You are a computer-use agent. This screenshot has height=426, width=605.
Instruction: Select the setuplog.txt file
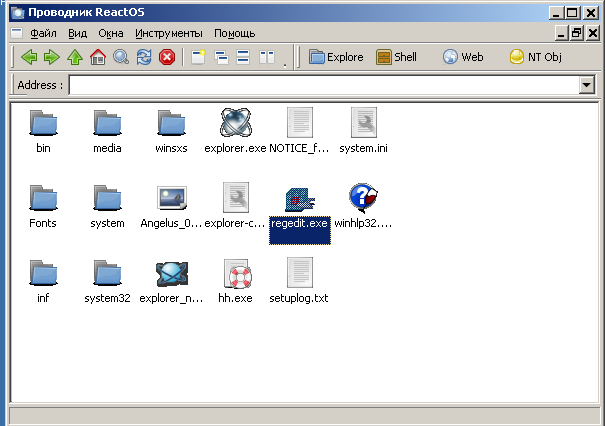tap(299, 282)
